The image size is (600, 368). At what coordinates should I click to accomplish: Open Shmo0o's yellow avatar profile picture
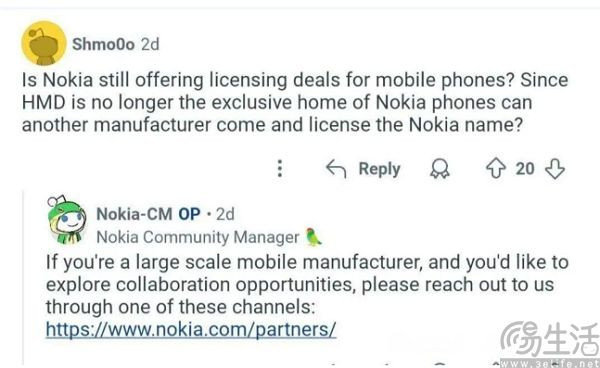point(44,43)
